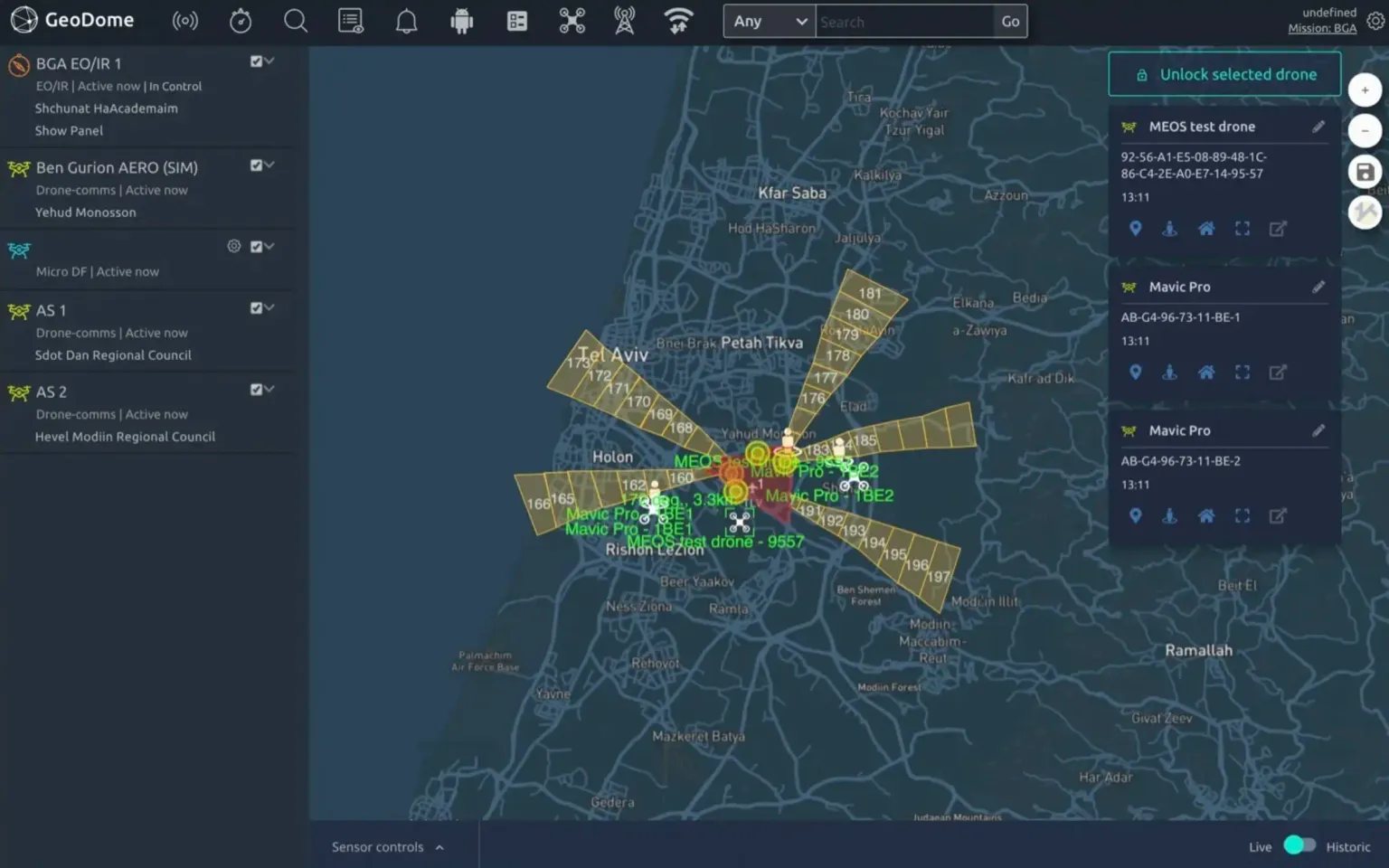This screenshot has width=1389, height=868.
Task: Expand the AS 1 row chevron
Action: [x=269, y=307]
